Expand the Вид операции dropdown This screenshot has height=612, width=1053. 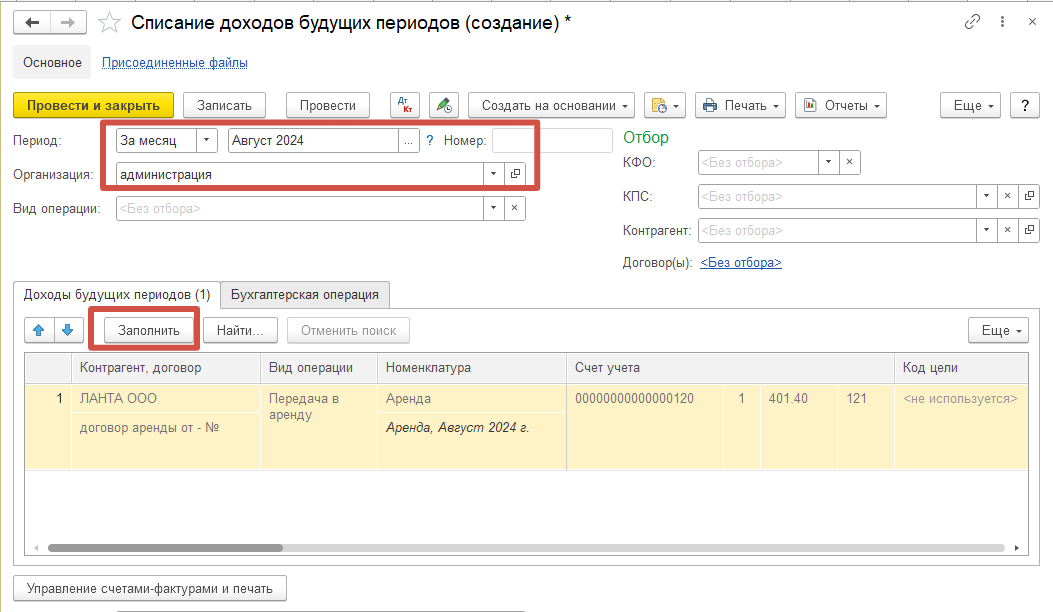point(494,208)
